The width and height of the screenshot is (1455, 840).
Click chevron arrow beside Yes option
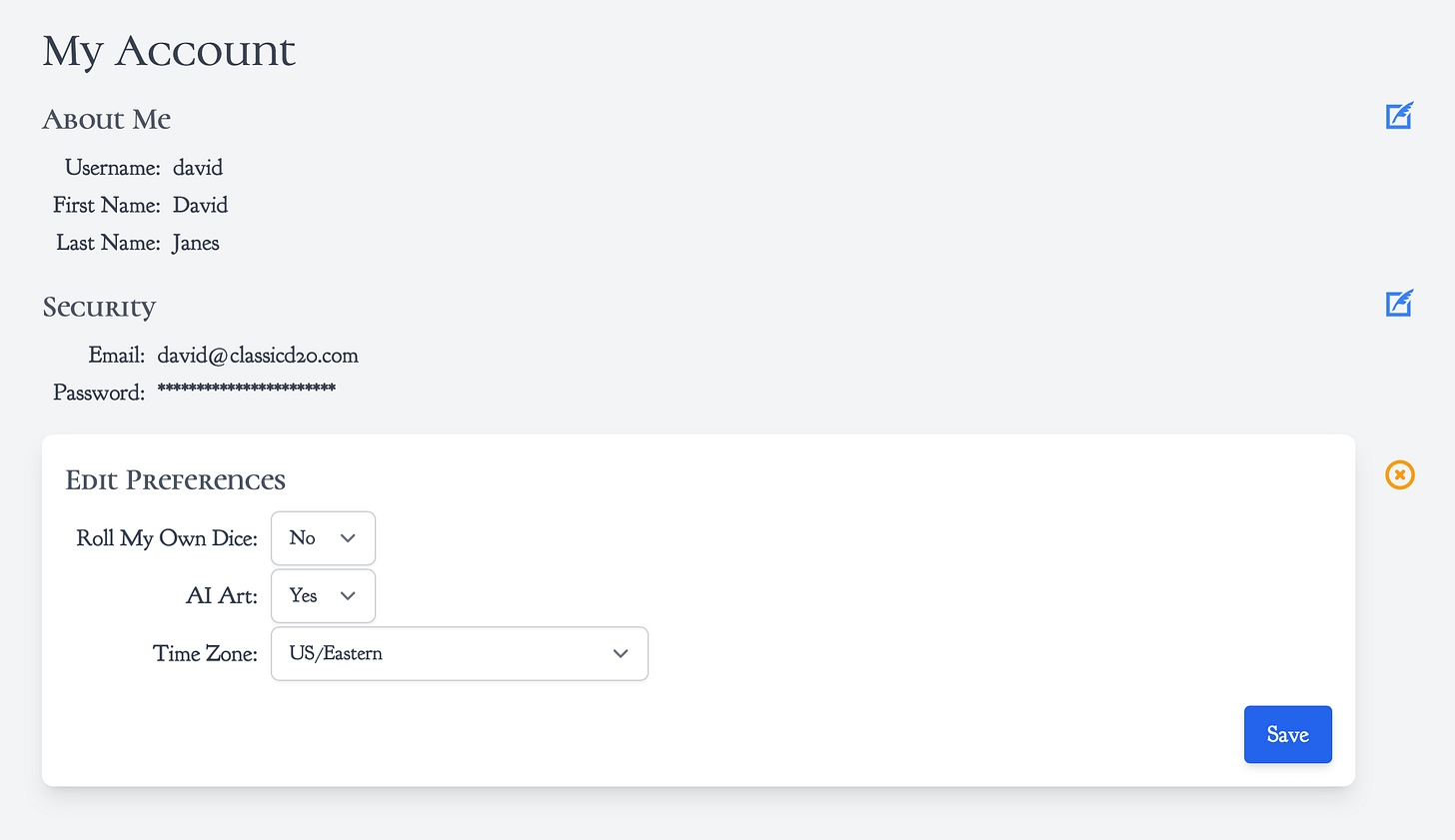348,596
